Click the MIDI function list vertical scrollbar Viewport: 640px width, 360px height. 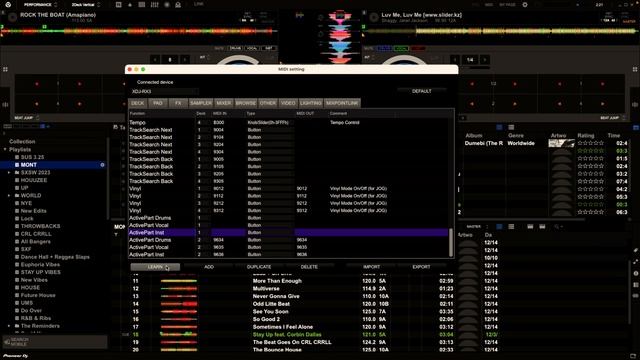click(451, 243)
